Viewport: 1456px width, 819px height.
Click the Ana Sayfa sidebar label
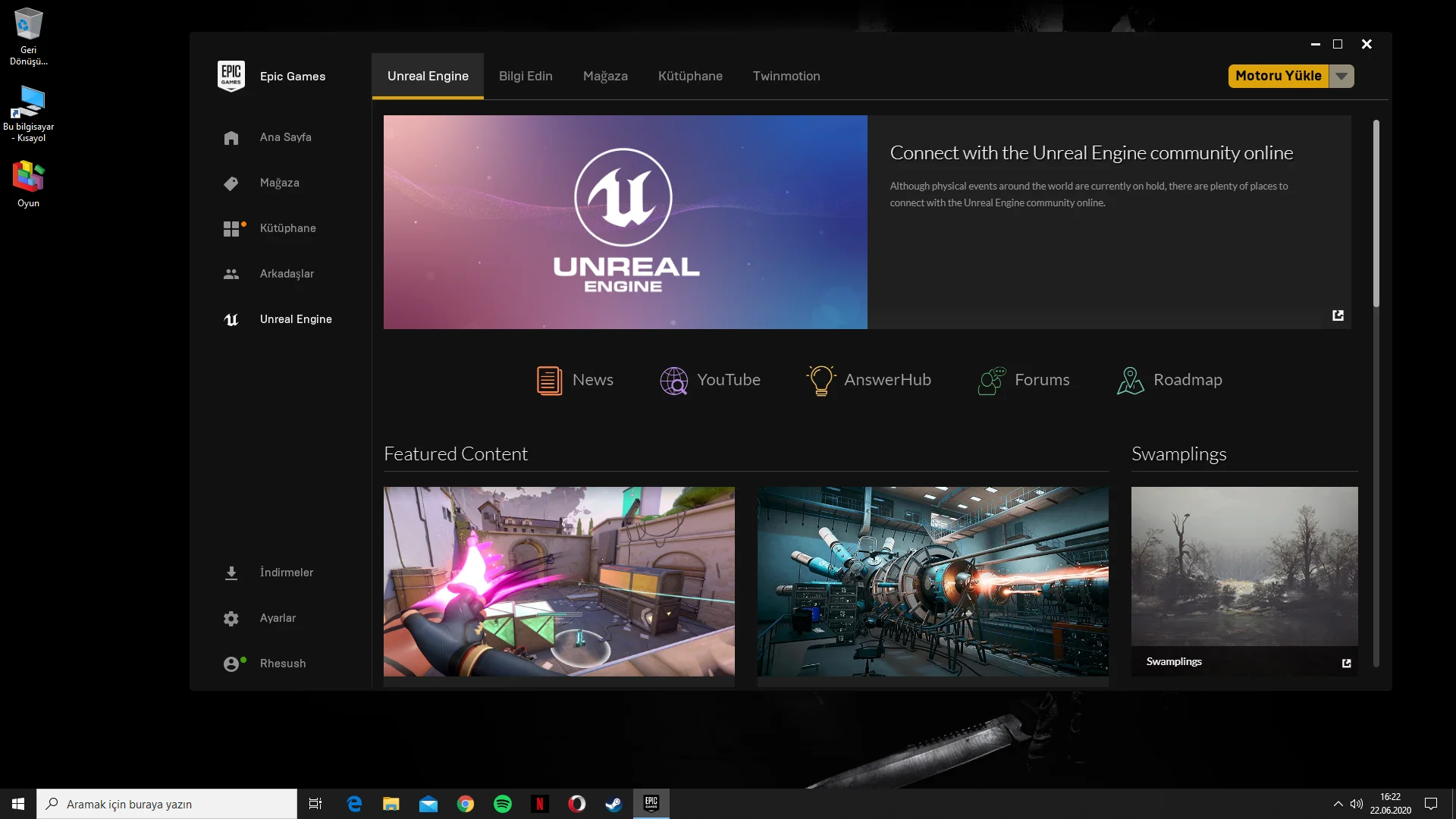tap(286, 137)
